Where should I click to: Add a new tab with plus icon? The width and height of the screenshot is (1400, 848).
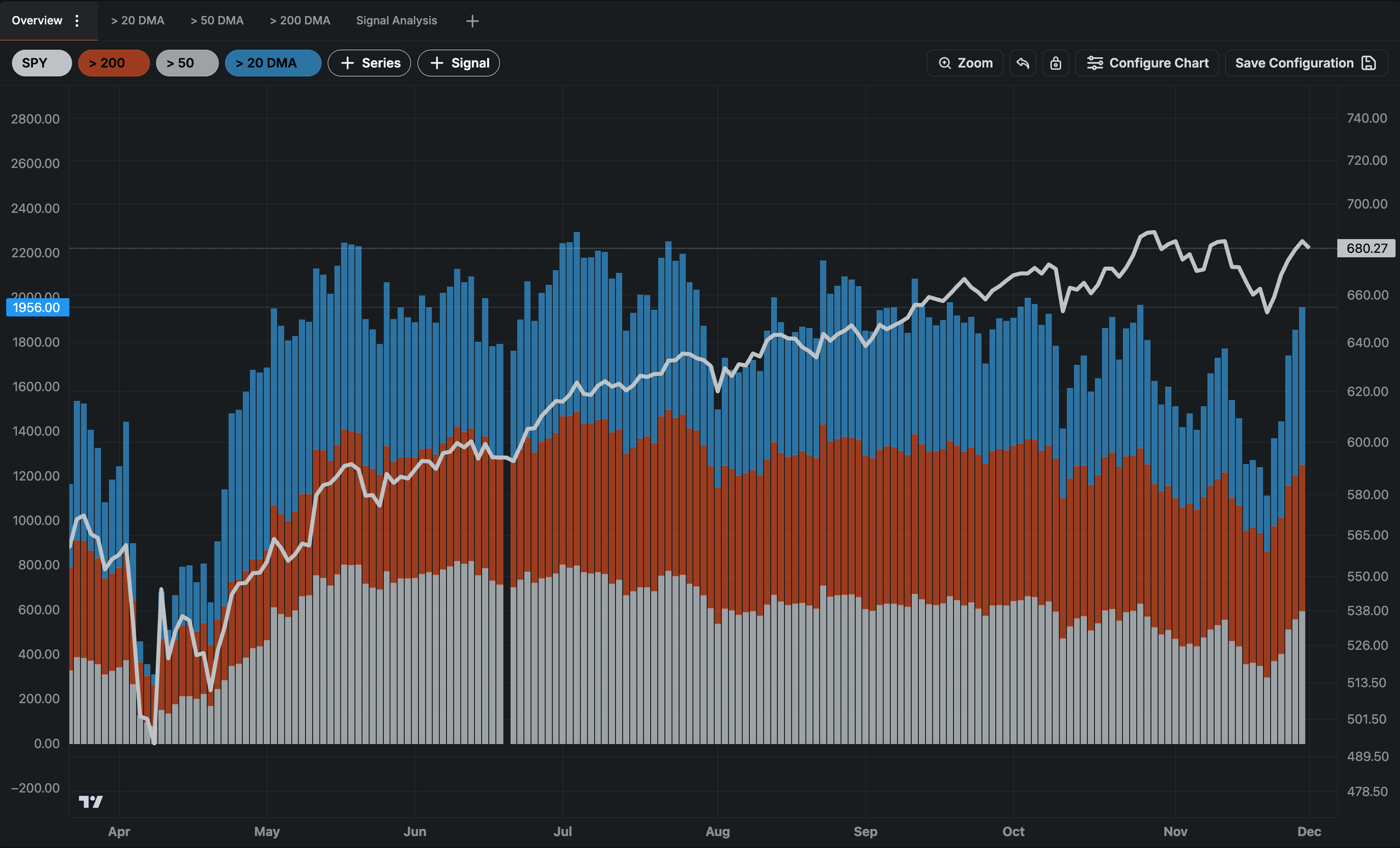(x=472, y=21)
